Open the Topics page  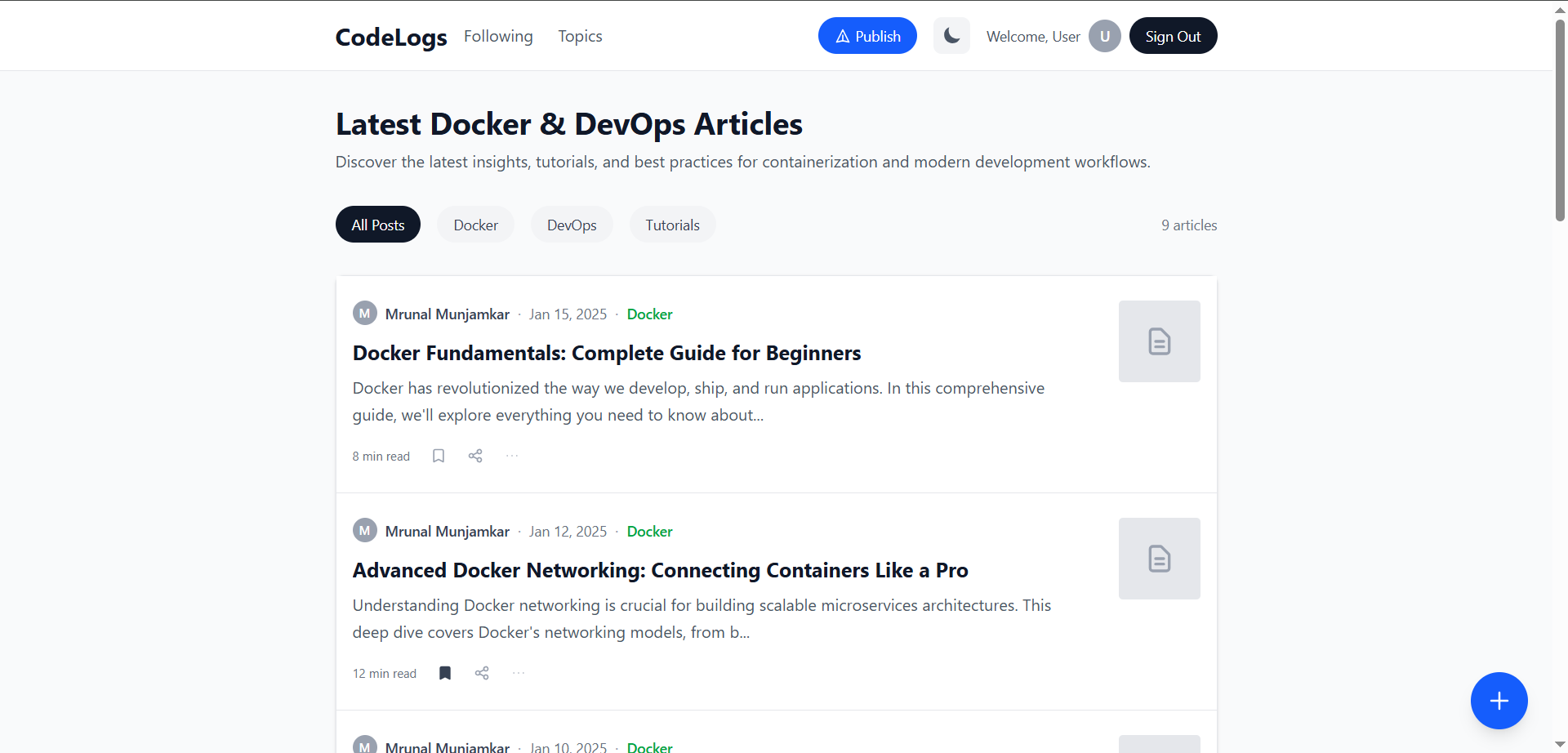point(580,36)
